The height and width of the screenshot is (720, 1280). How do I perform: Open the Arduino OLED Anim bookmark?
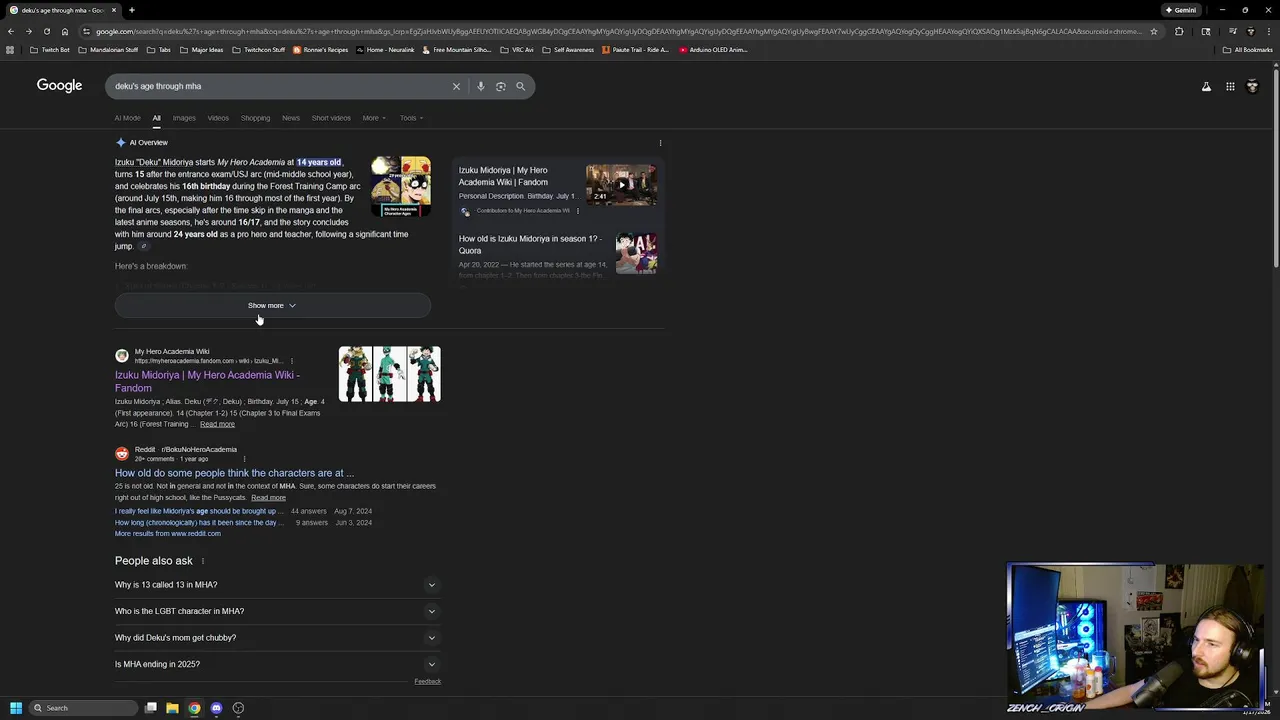click(713, 49)
